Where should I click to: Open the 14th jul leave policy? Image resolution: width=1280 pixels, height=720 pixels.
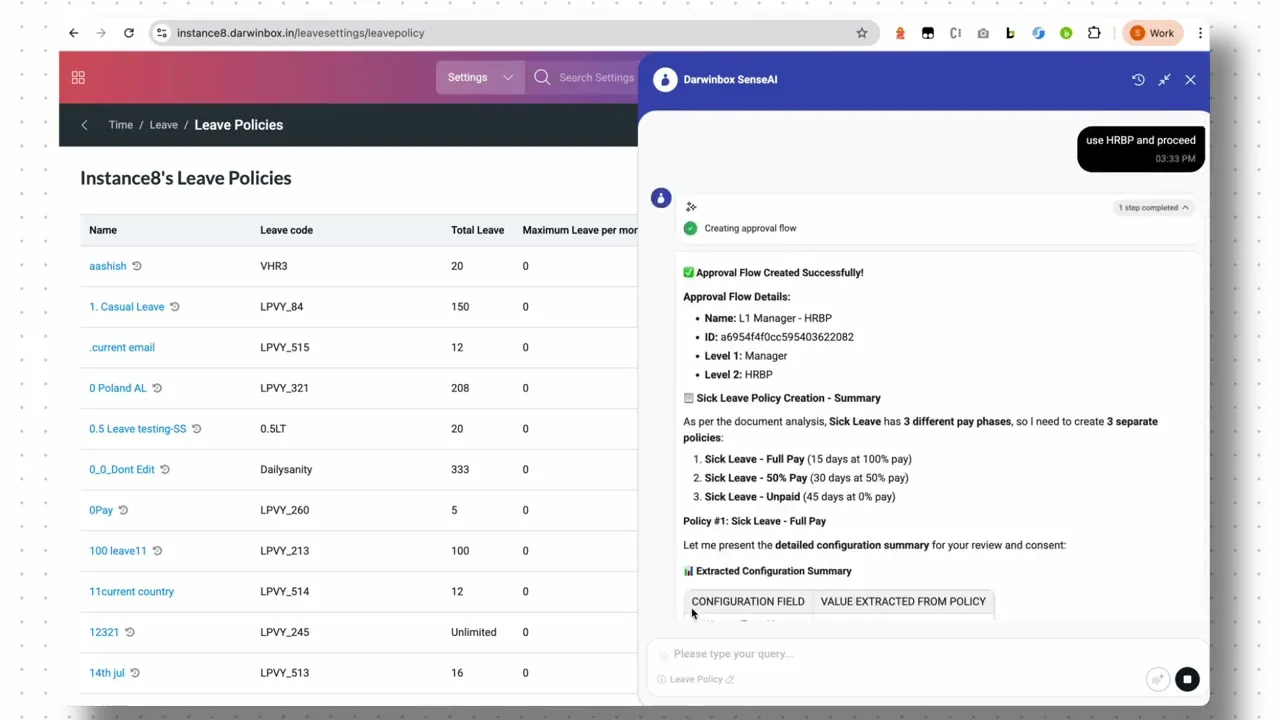pyautogui.click(x=107, y=673)
